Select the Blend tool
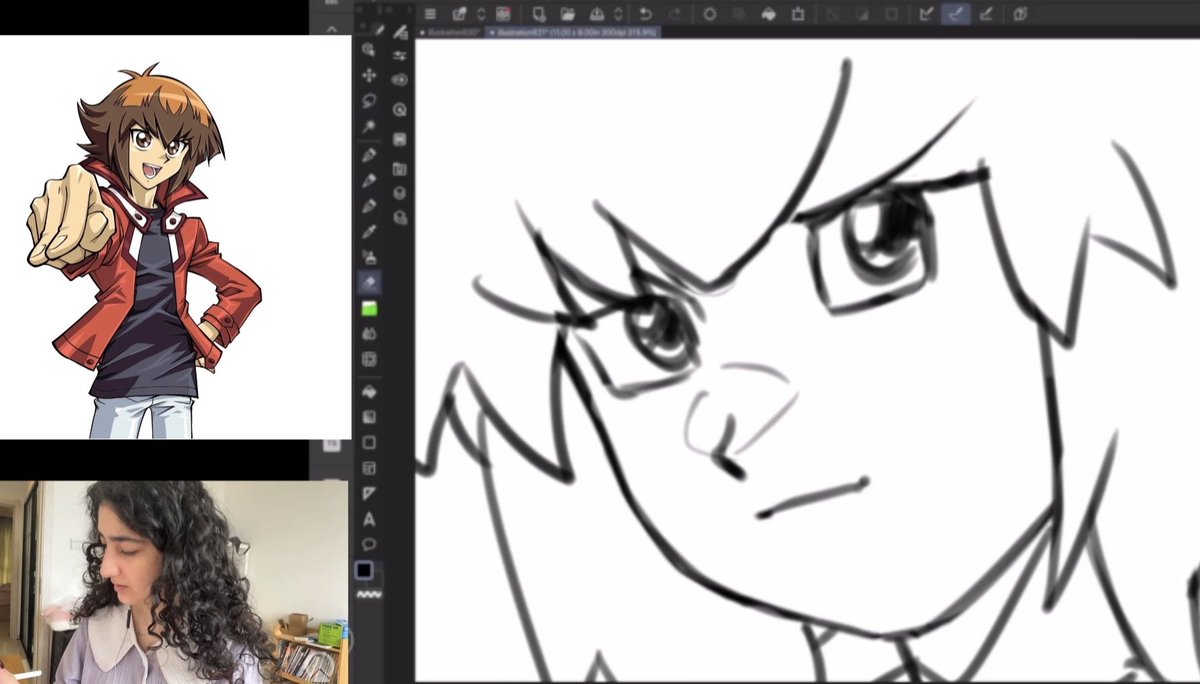The height and width of the screenshot is (684, 1200). tap(369, 334)
